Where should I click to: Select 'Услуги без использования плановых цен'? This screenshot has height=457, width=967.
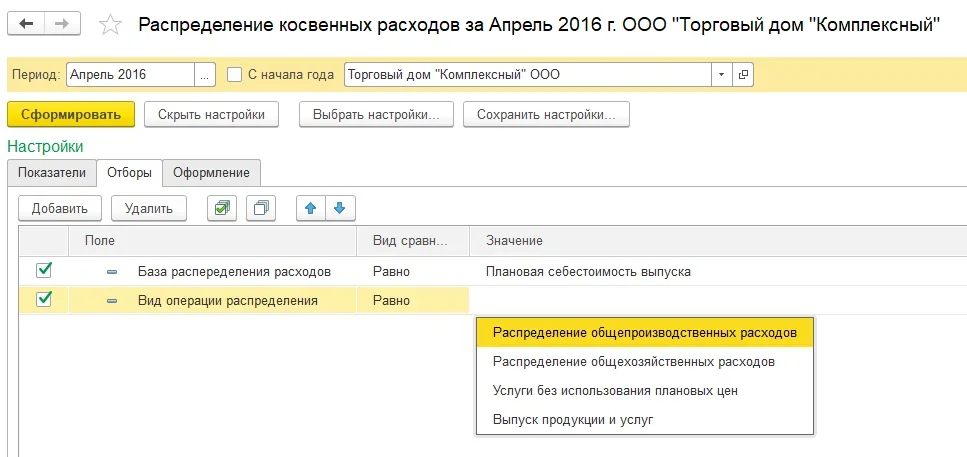pos(645,391)
